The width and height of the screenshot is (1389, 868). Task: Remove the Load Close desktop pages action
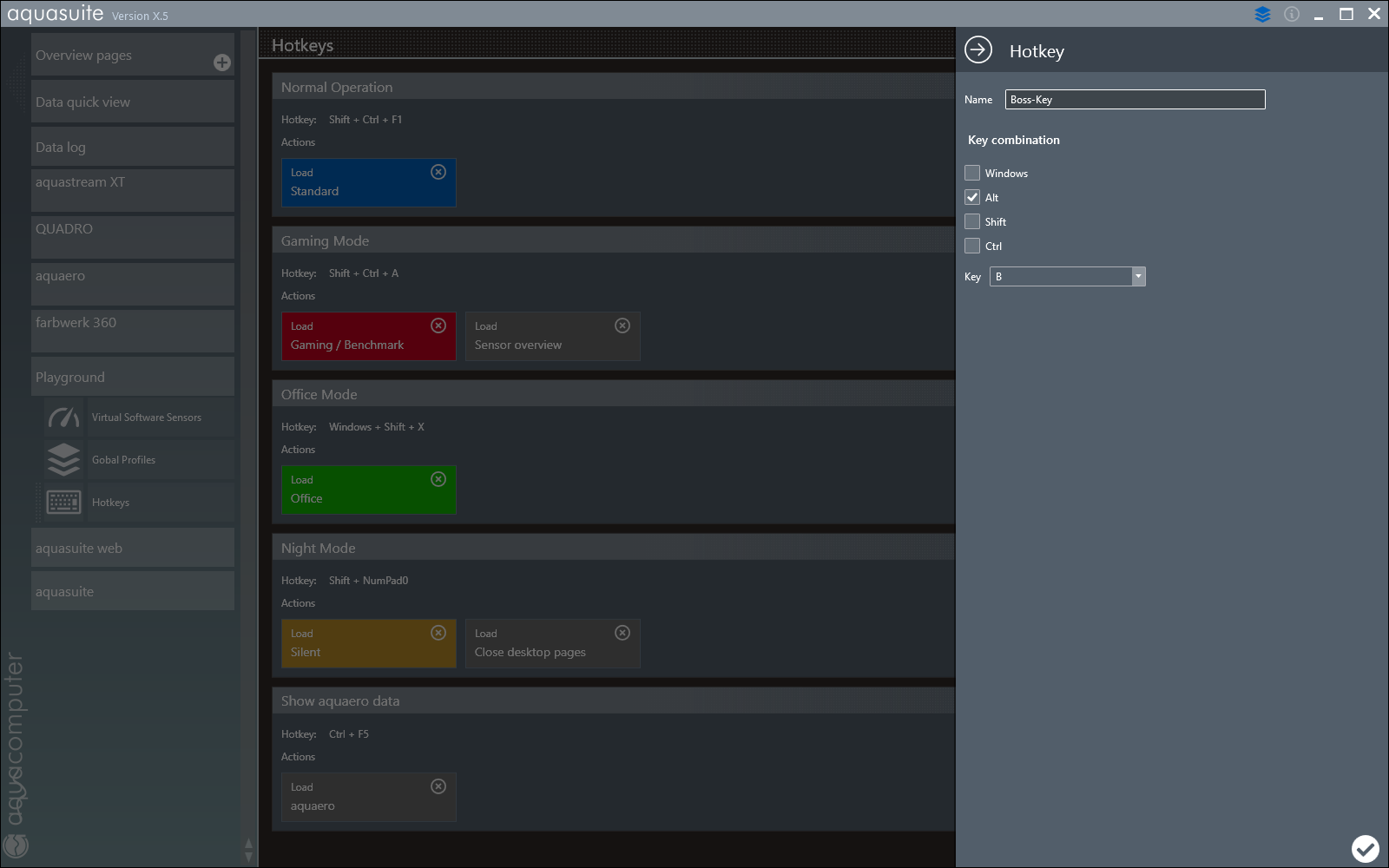coord(622,633)
